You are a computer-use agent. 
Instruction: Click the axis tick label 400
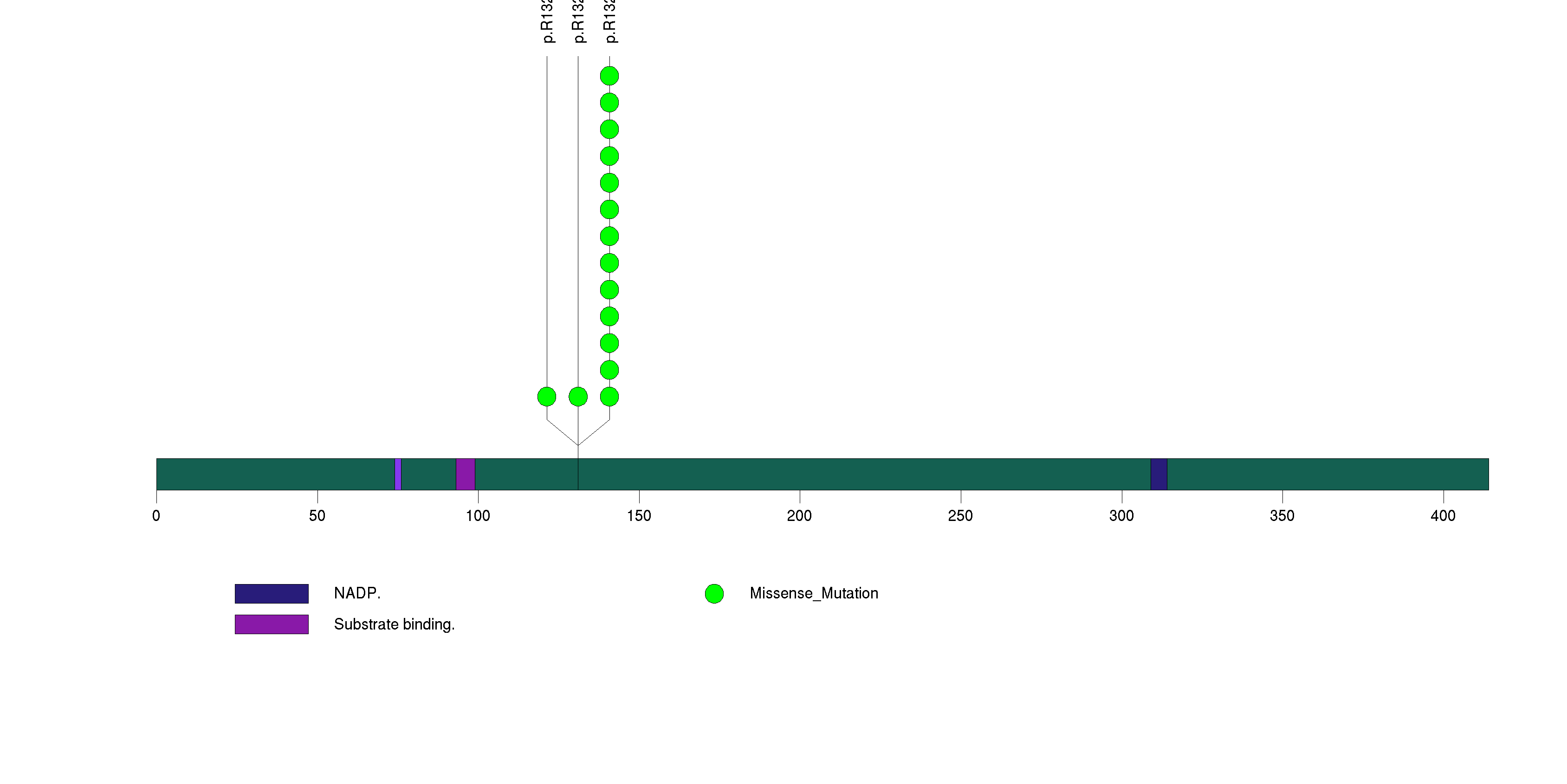pos(1442,516)
